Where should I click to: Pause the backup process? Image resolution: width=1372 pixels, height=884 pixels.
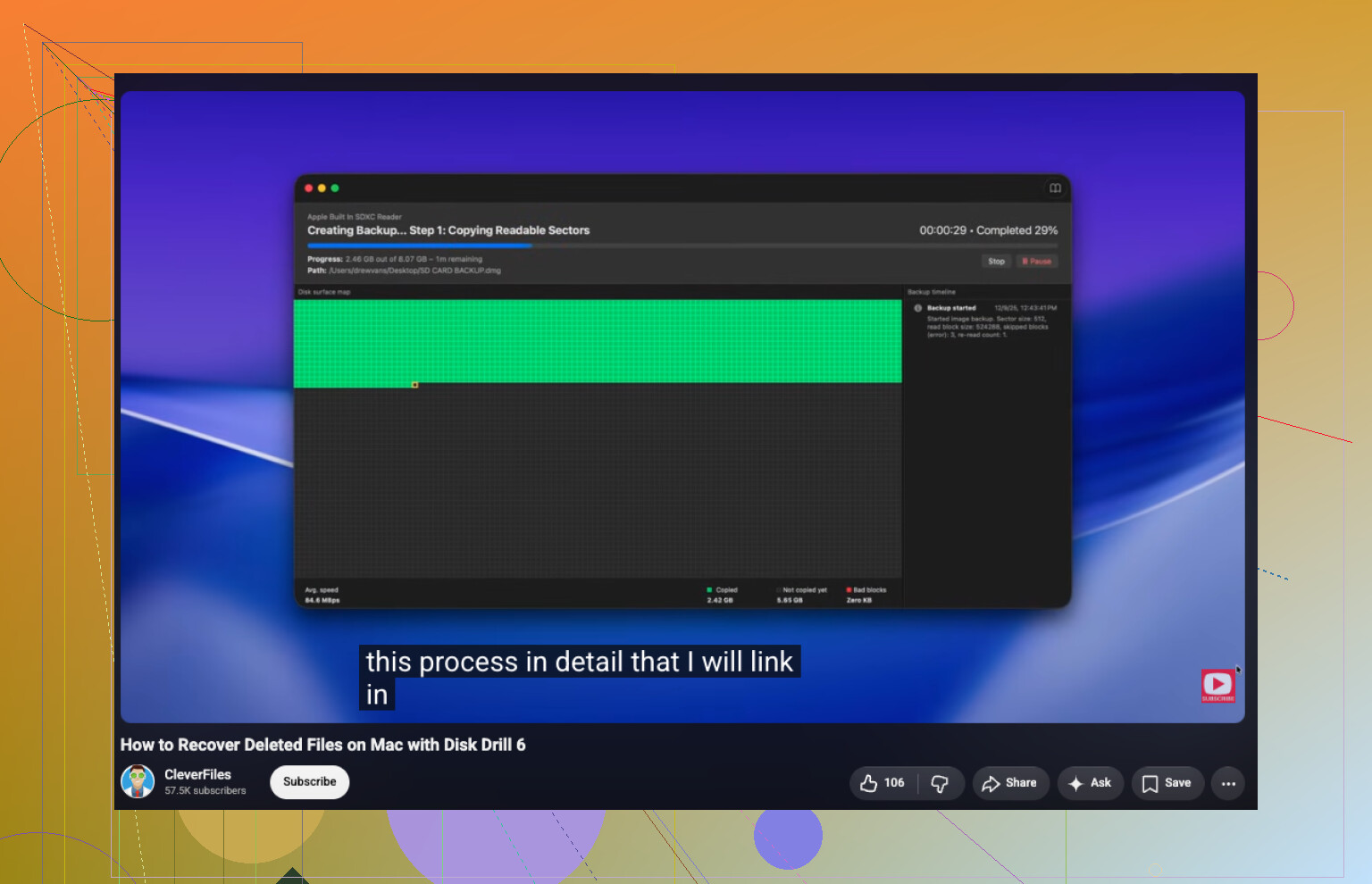pyautogui.click(x=1036, y=262)
